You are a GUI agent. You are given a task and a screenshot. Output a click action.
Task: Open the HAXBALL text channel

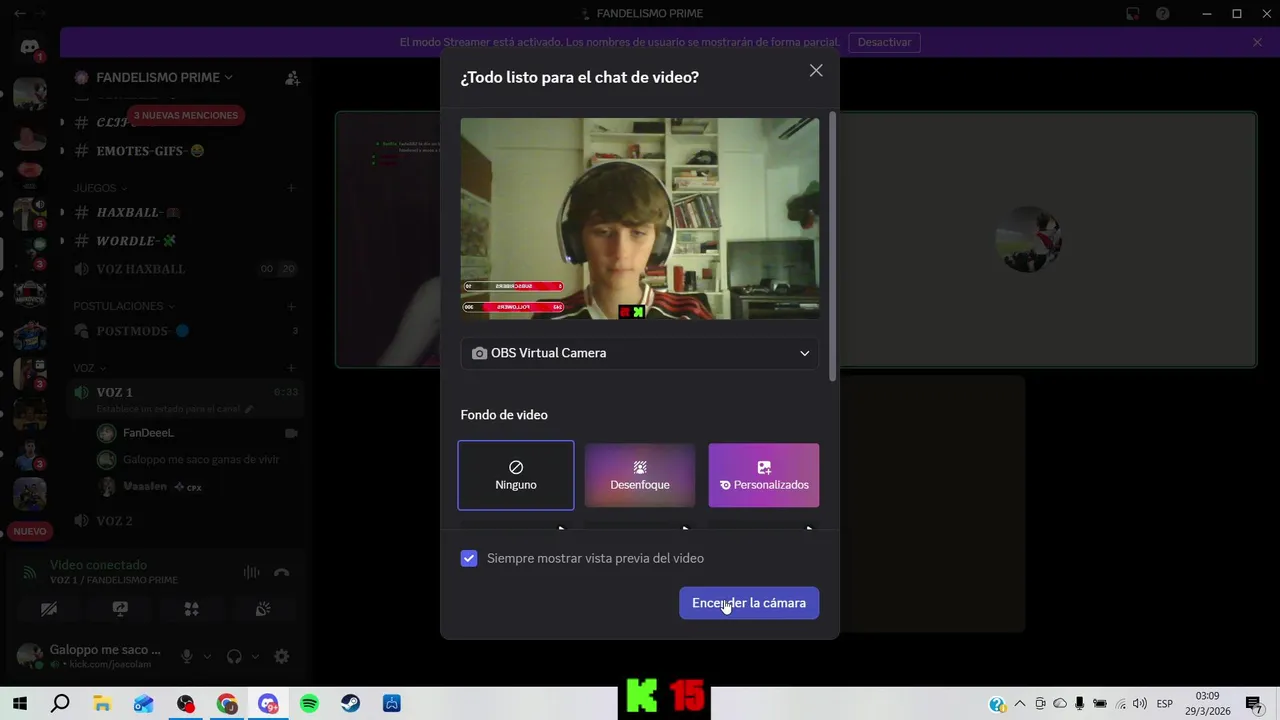[138, 213]
